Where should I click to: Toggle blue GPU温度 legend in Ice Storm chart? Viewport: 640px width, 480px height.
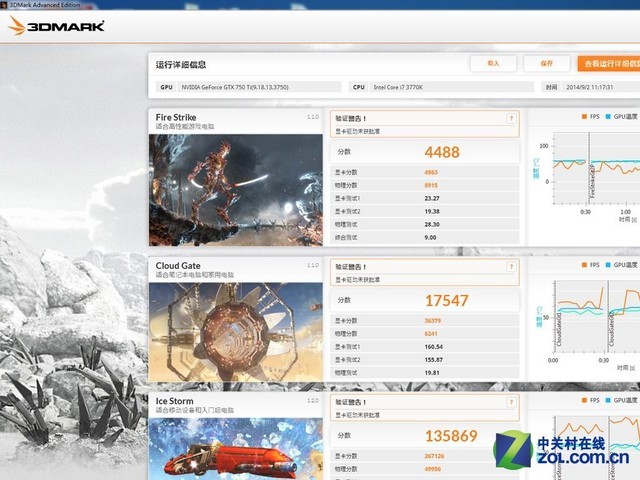click(621, 400)
